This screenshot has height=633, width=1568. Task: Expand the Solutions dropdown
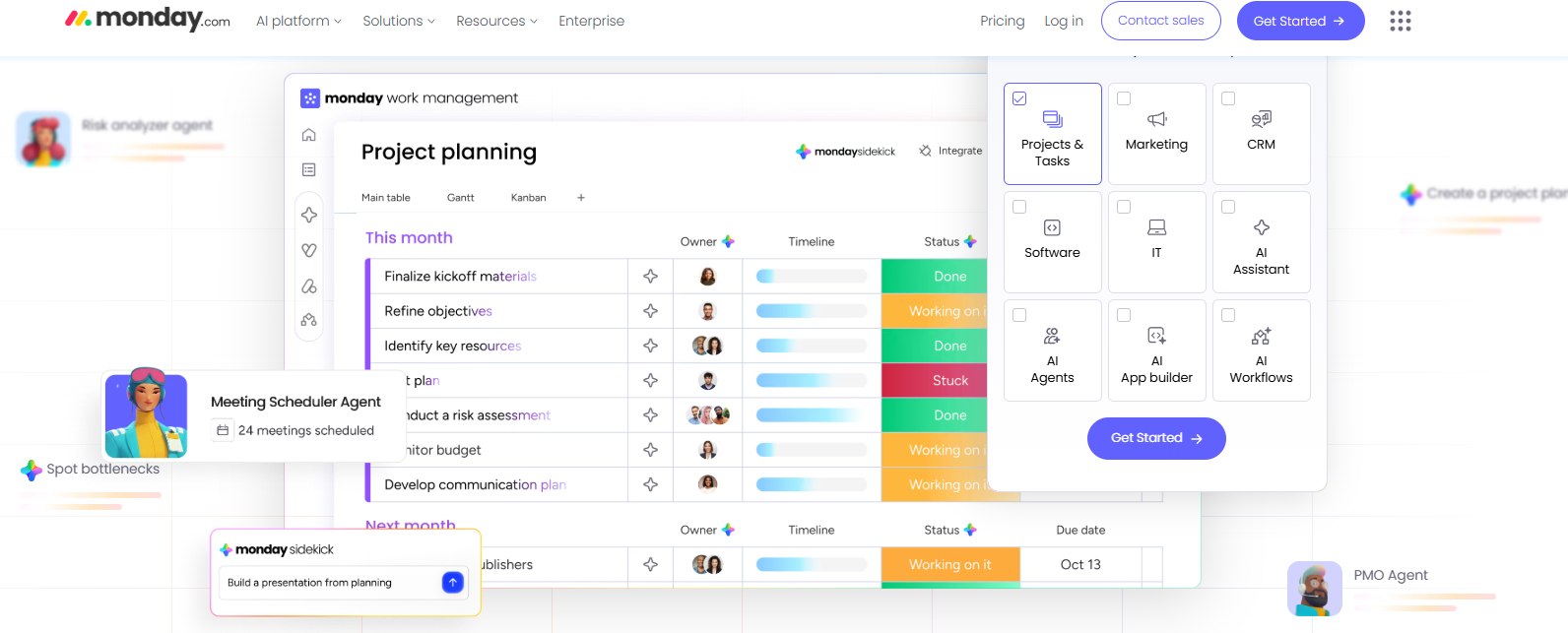[398, 21]
